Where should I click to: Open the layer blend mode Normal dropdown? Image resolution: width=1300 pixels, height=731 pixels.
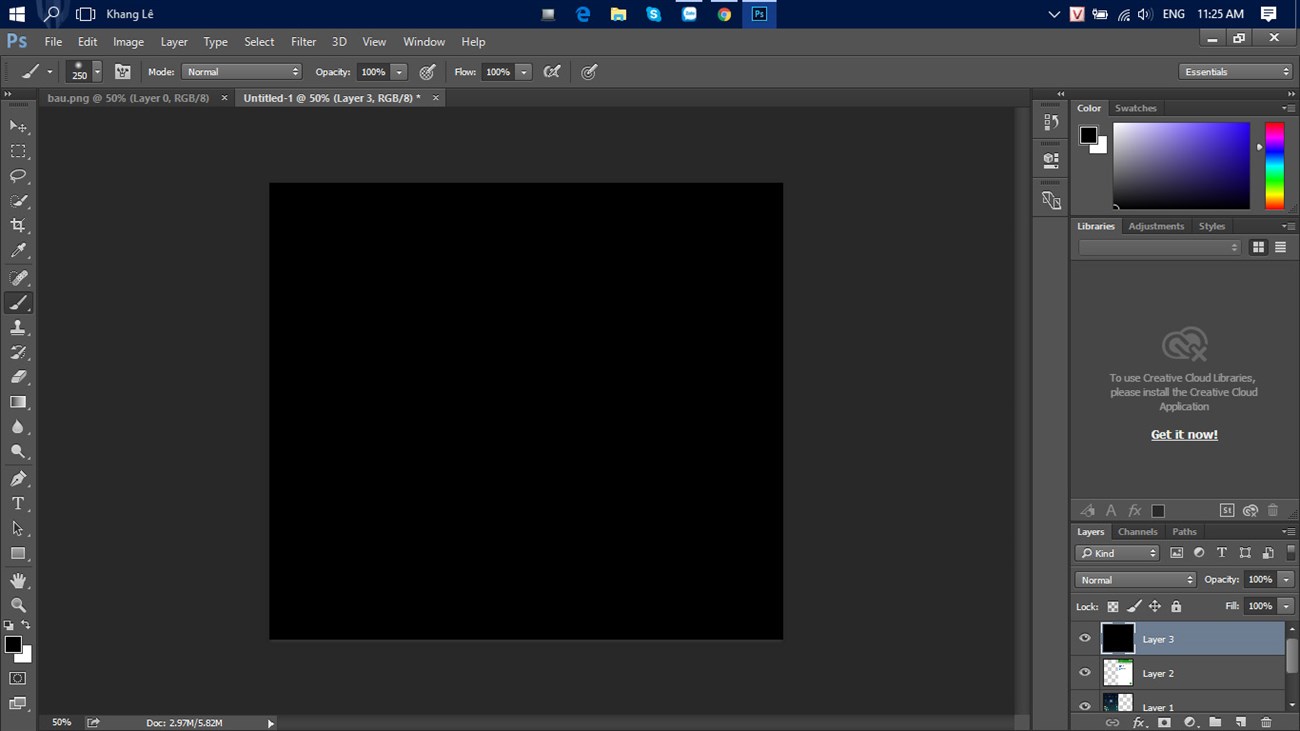pos(1135,580)
